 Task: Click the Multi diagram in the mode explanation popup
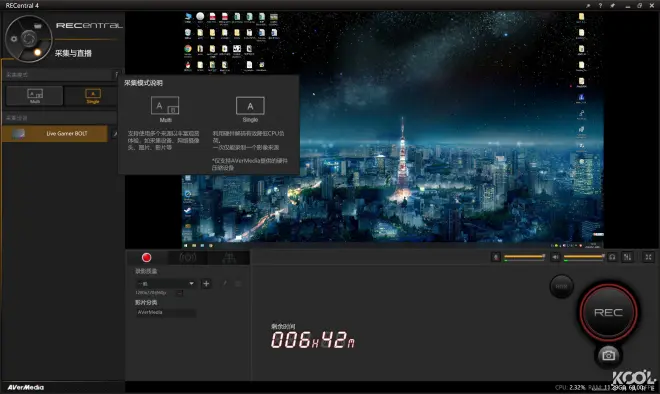tap(165, 106)
